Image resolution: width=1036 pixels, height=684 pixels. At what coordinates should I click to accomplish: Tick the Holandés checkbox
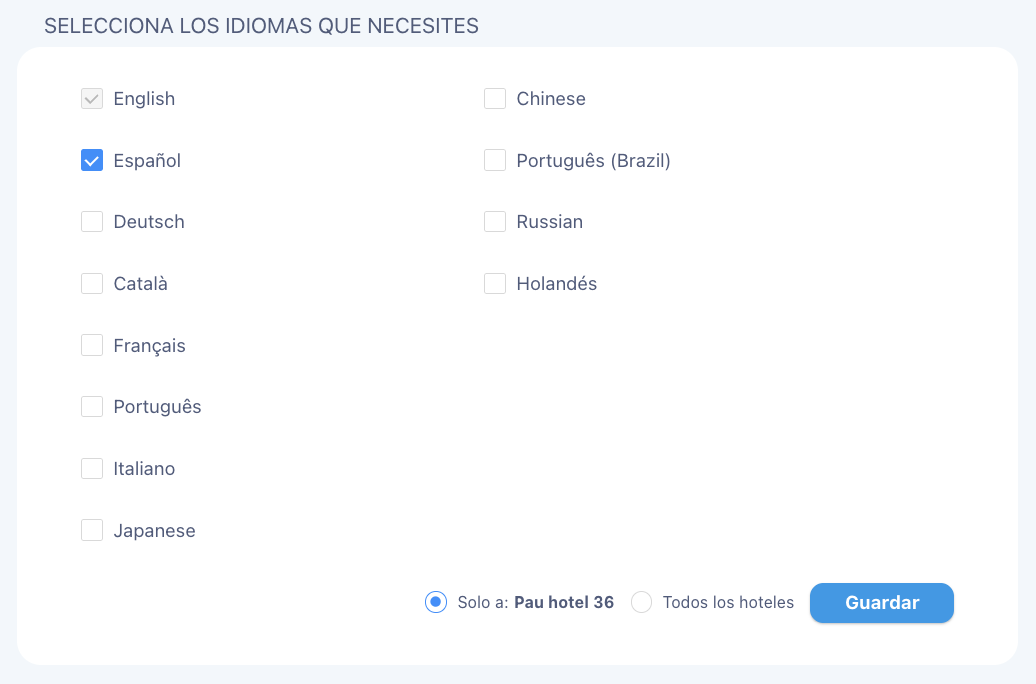(x=495, y=284)
